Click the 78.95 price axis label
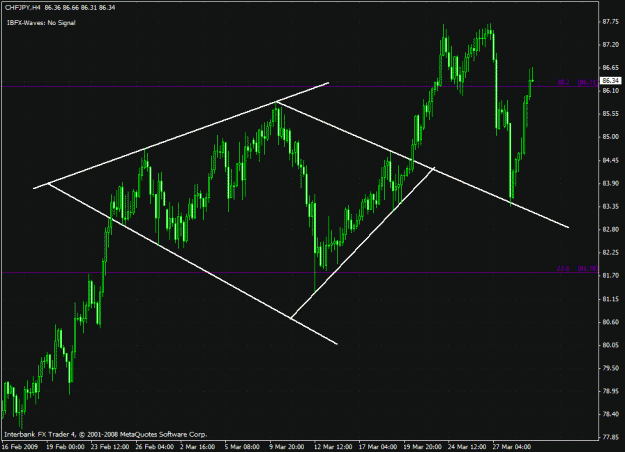Image resolution: width=625 pixels, height=452 pixels. pyautogui.click(x=611, y=391)
